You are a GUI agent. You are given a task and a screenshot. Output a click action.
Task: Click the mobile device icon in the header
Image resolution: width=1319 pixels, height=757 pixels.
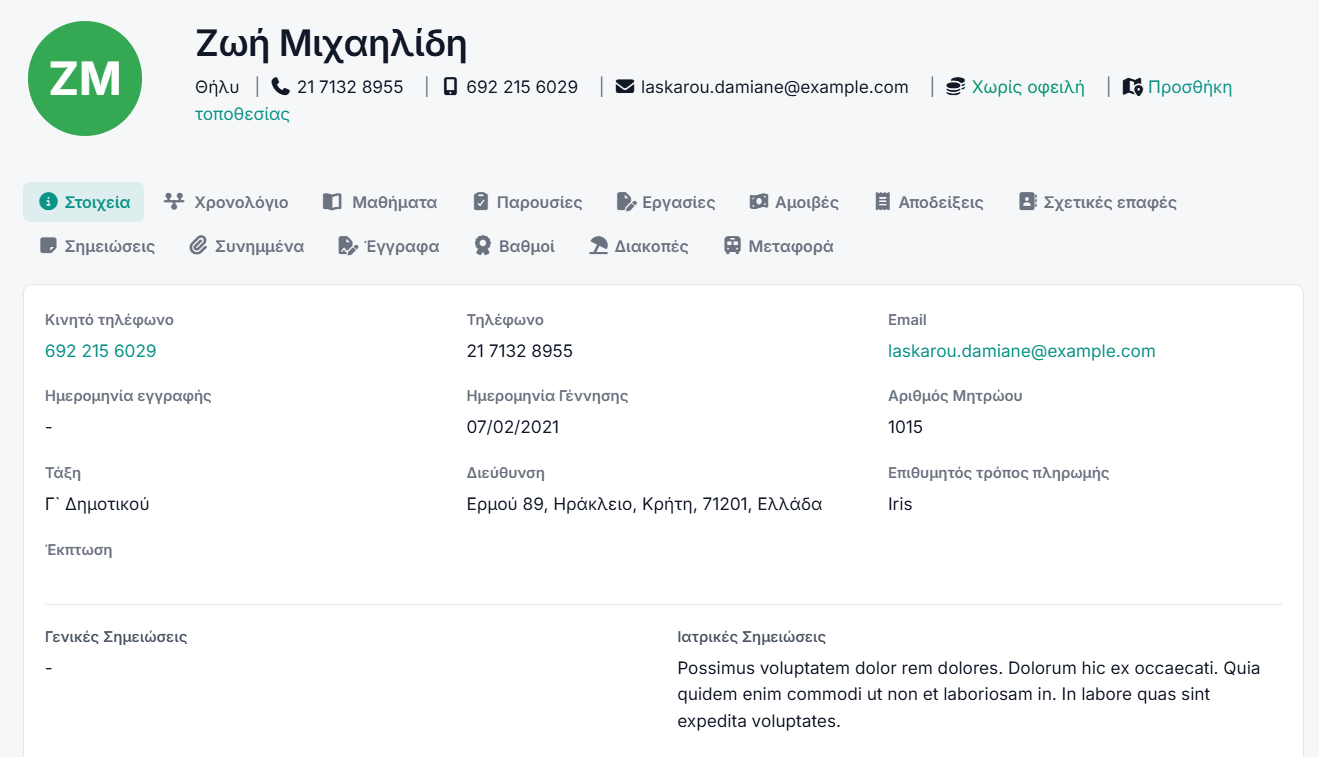[450, 87]
